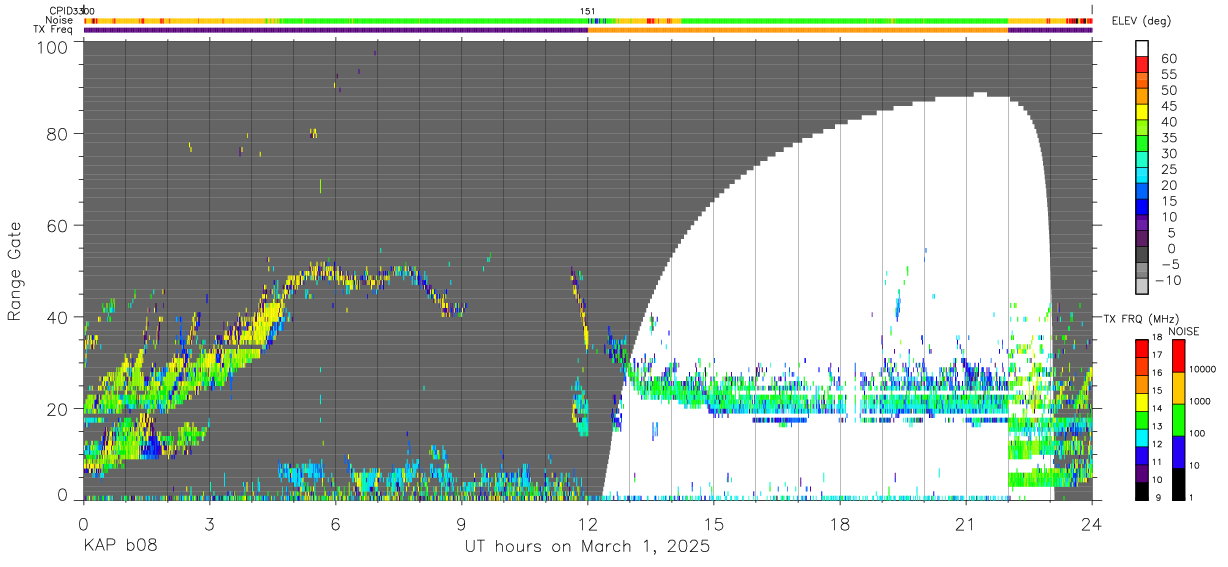
Task: Click the '10000' label on the NOISE colorbar
Action: (x=1203, y=369)
